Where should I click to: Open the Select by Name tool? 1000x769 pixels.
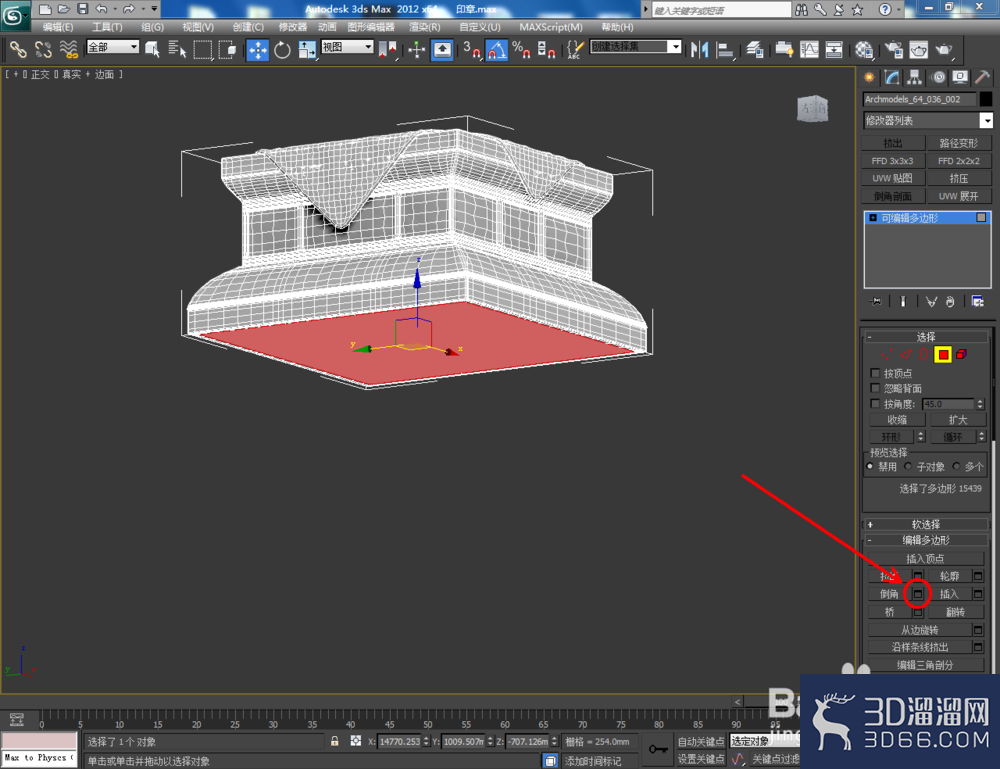177,50
